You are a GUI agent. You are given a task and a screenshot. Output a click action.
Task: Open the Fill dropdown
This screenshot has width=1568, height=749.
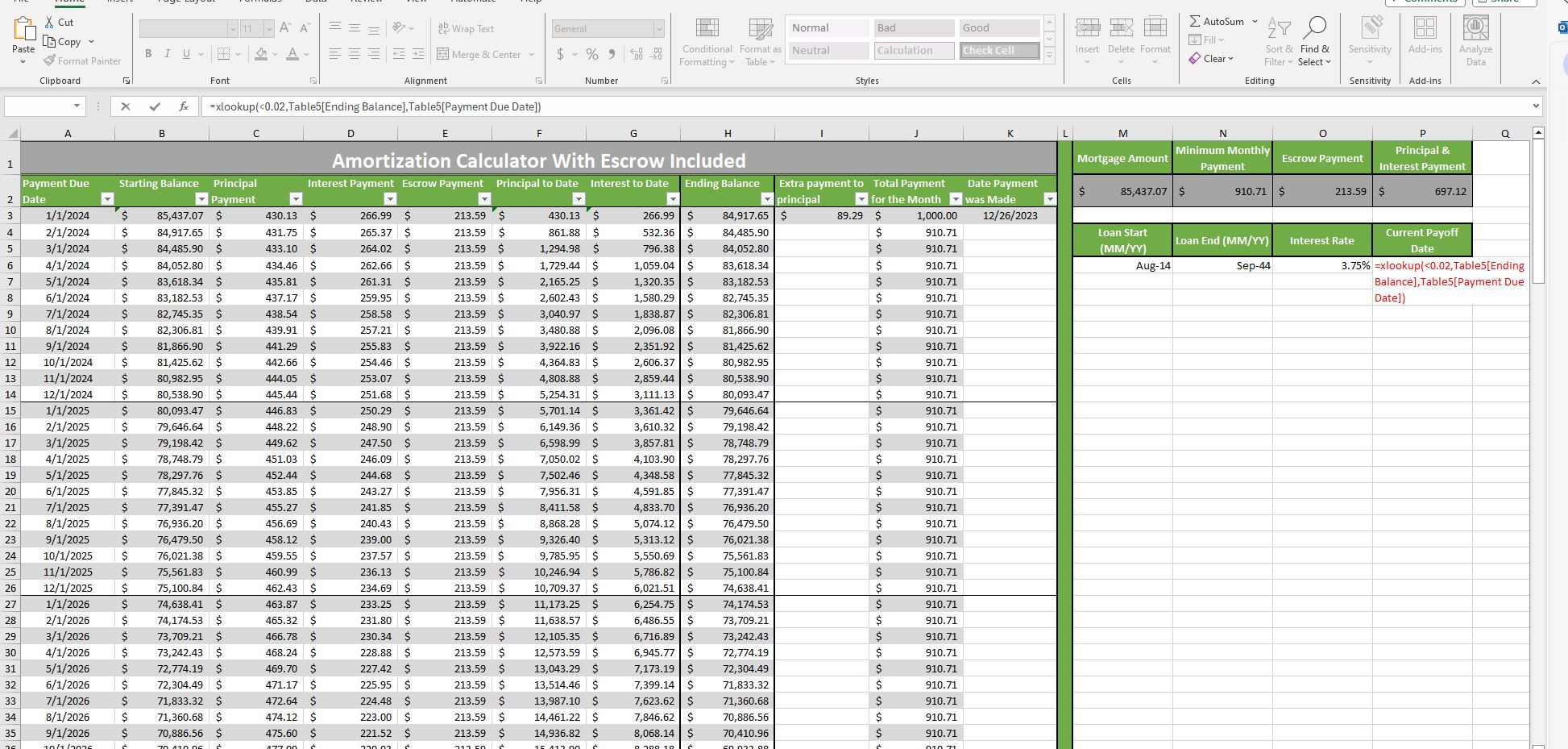[x=1206, y=40]
